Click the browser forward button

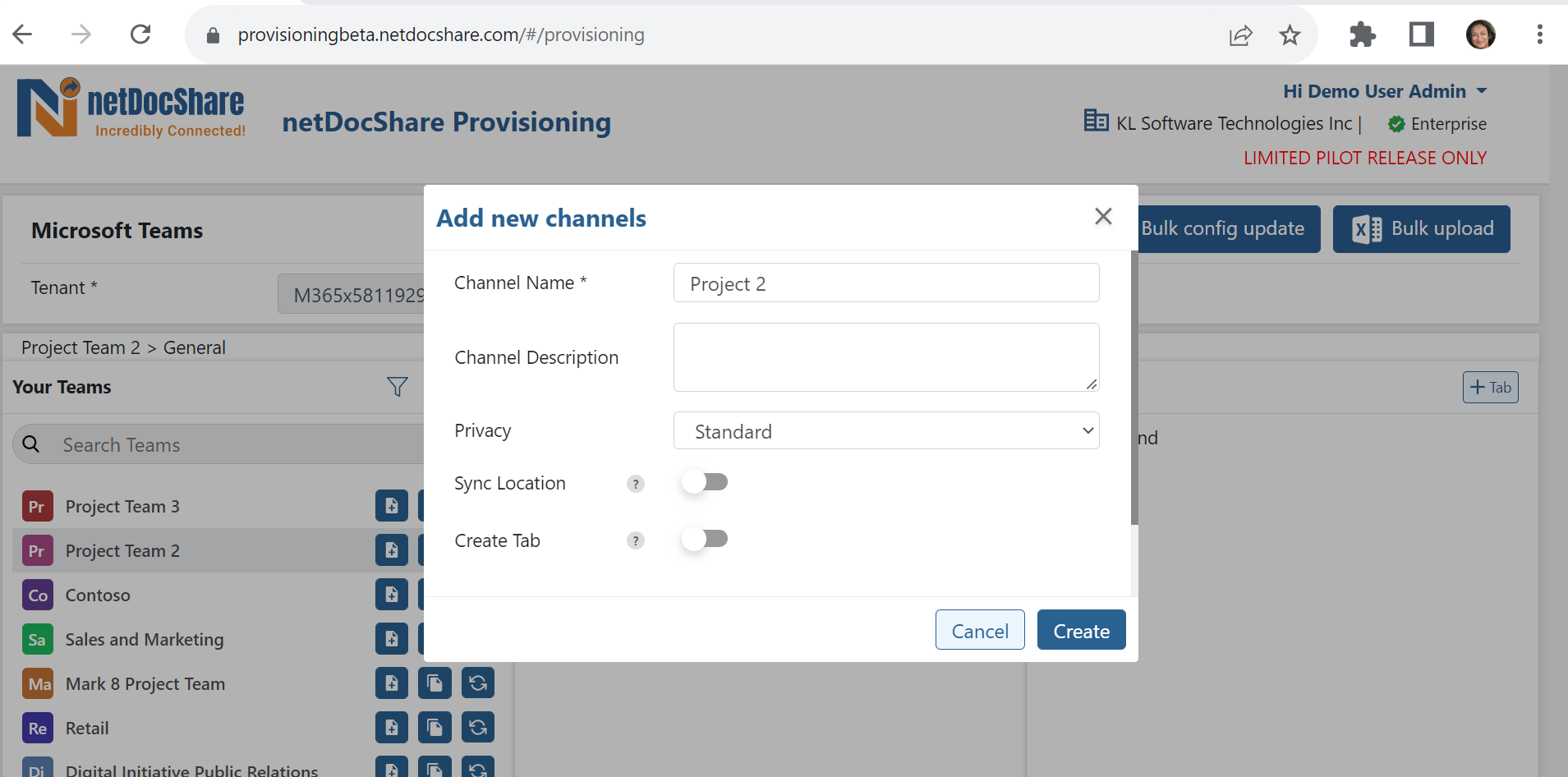click(81, 34)
